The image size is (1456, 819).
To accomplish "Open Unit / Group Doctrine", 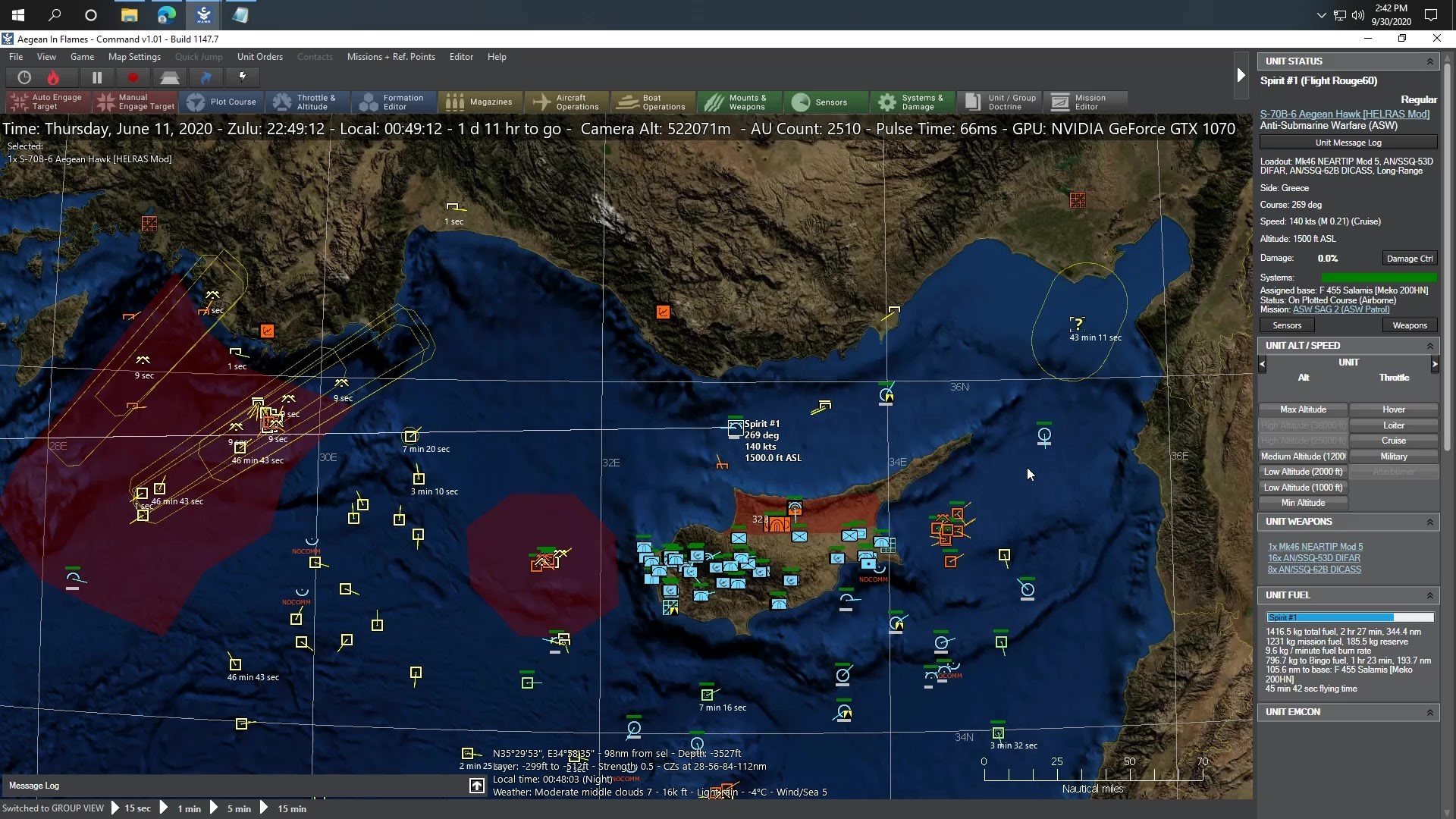I will 999,102.
